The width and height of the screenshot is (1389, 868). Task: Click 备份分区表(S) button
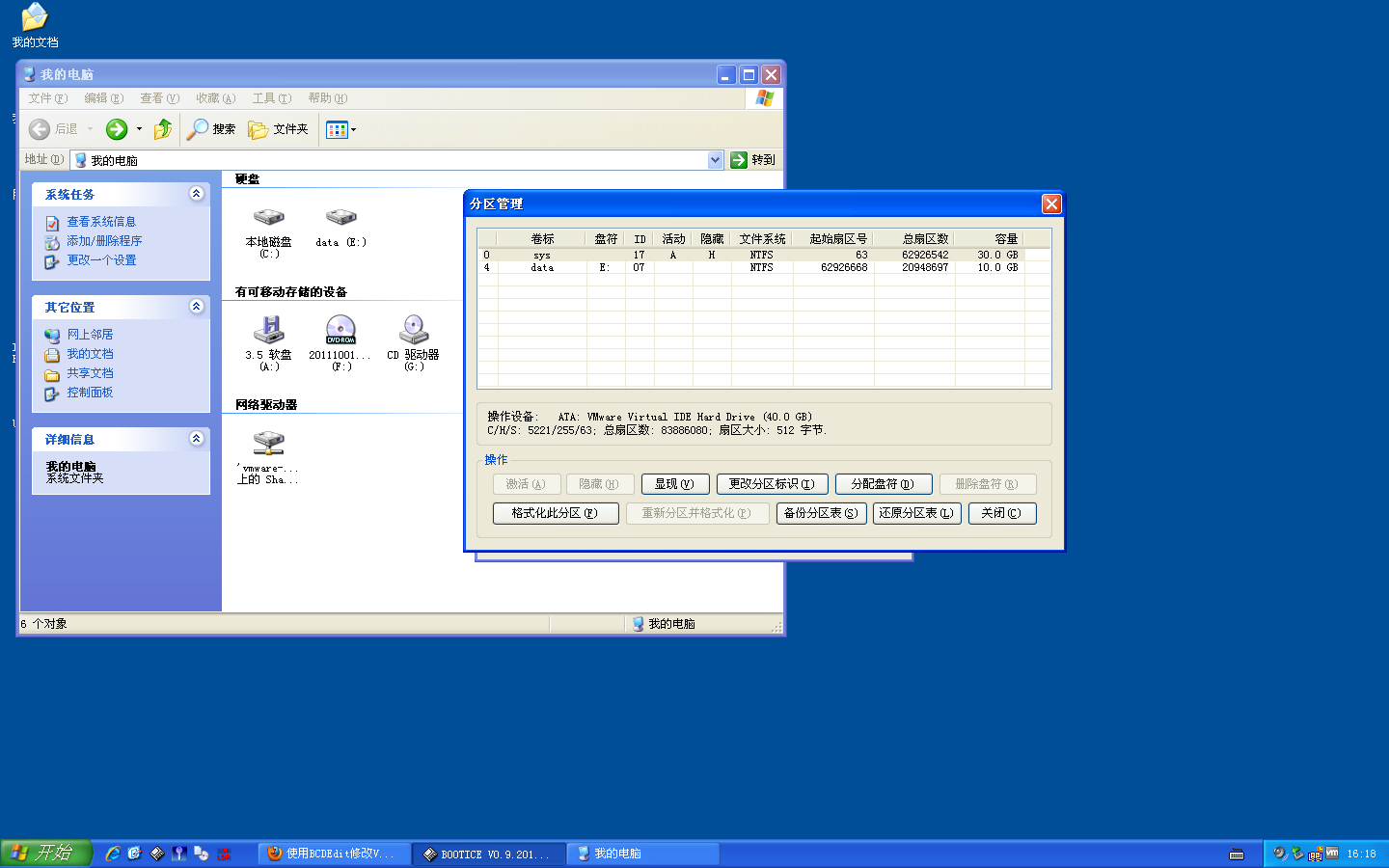pos(821,513)
